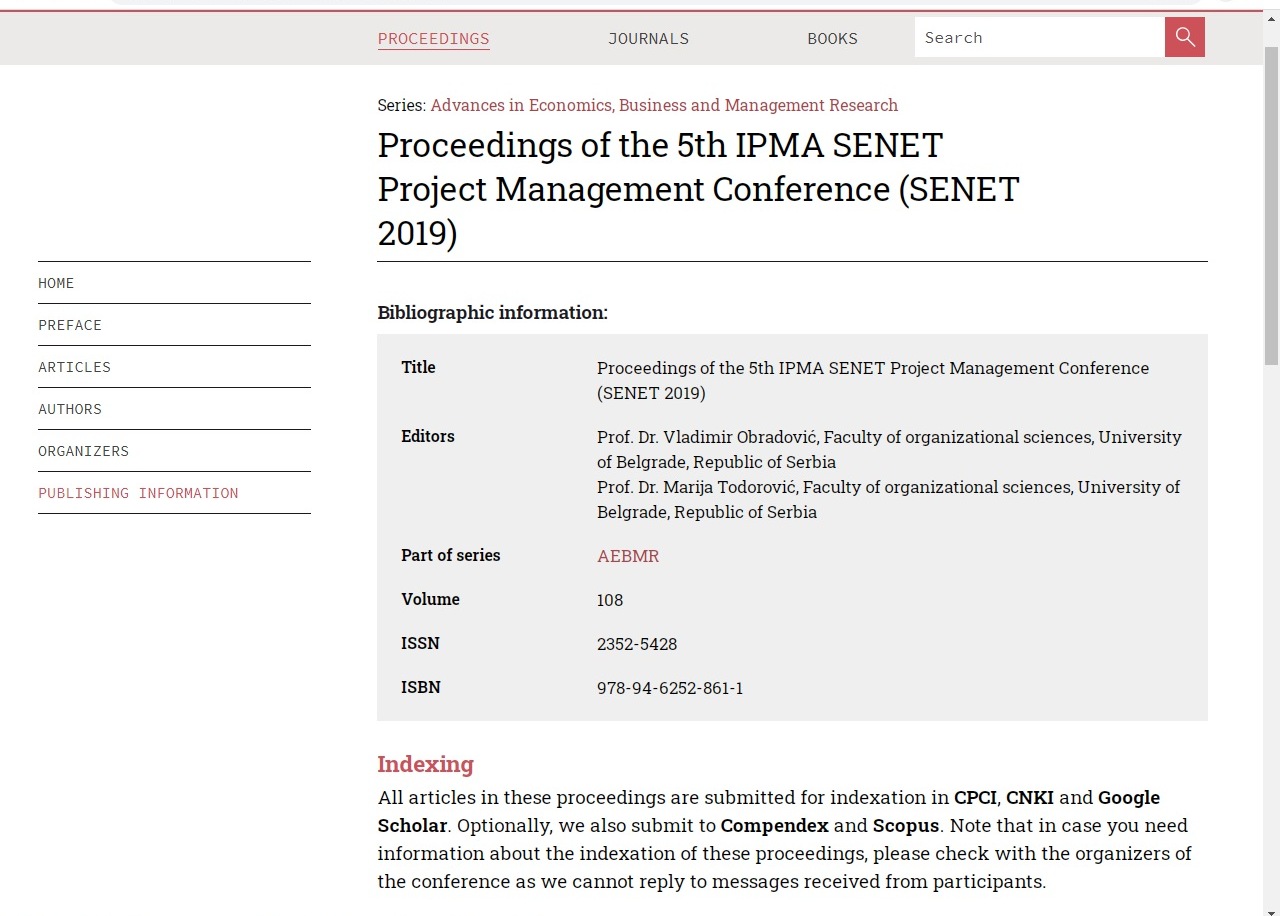1280x916 pixels.
Task: Follow the AEBMR series link
Action: [x=627, y=556]
